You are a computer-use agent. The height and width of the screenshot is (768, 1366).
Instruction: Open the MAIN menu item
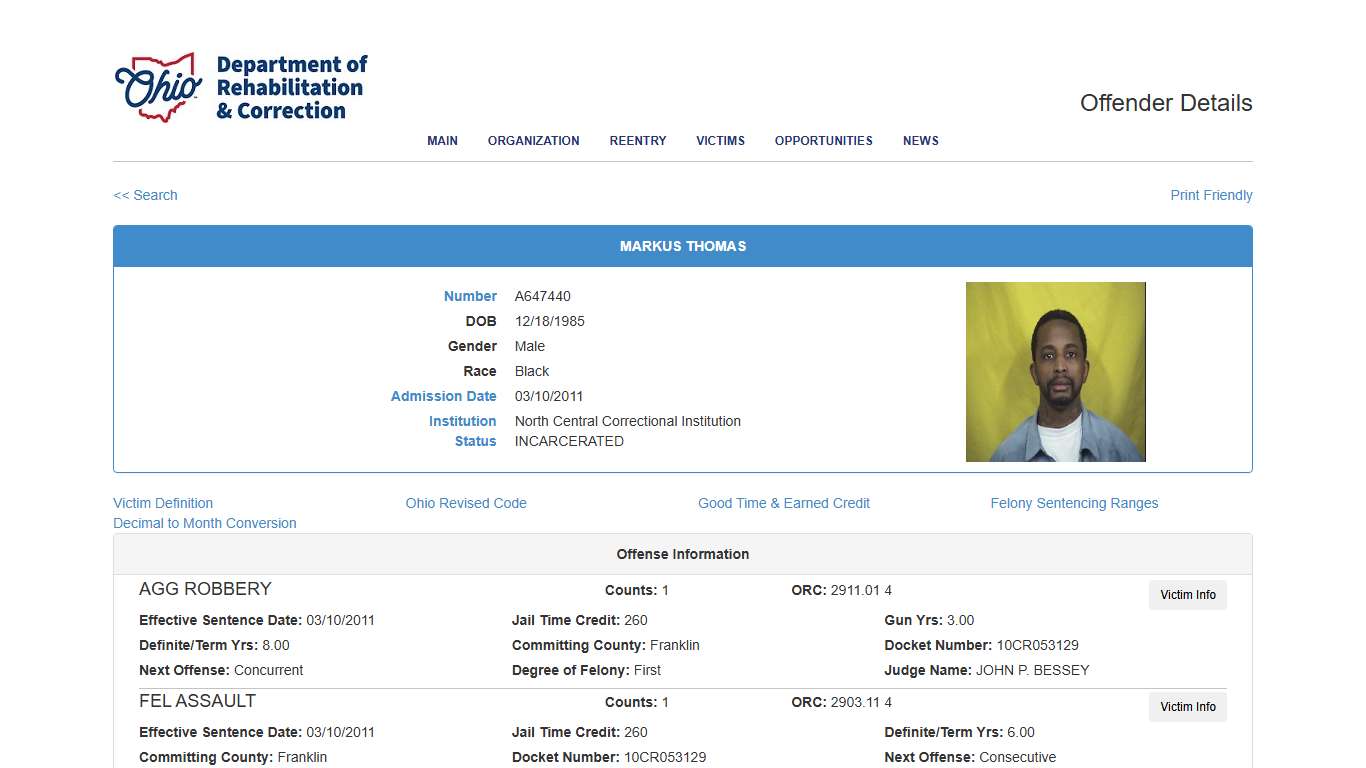coord(442,141)
